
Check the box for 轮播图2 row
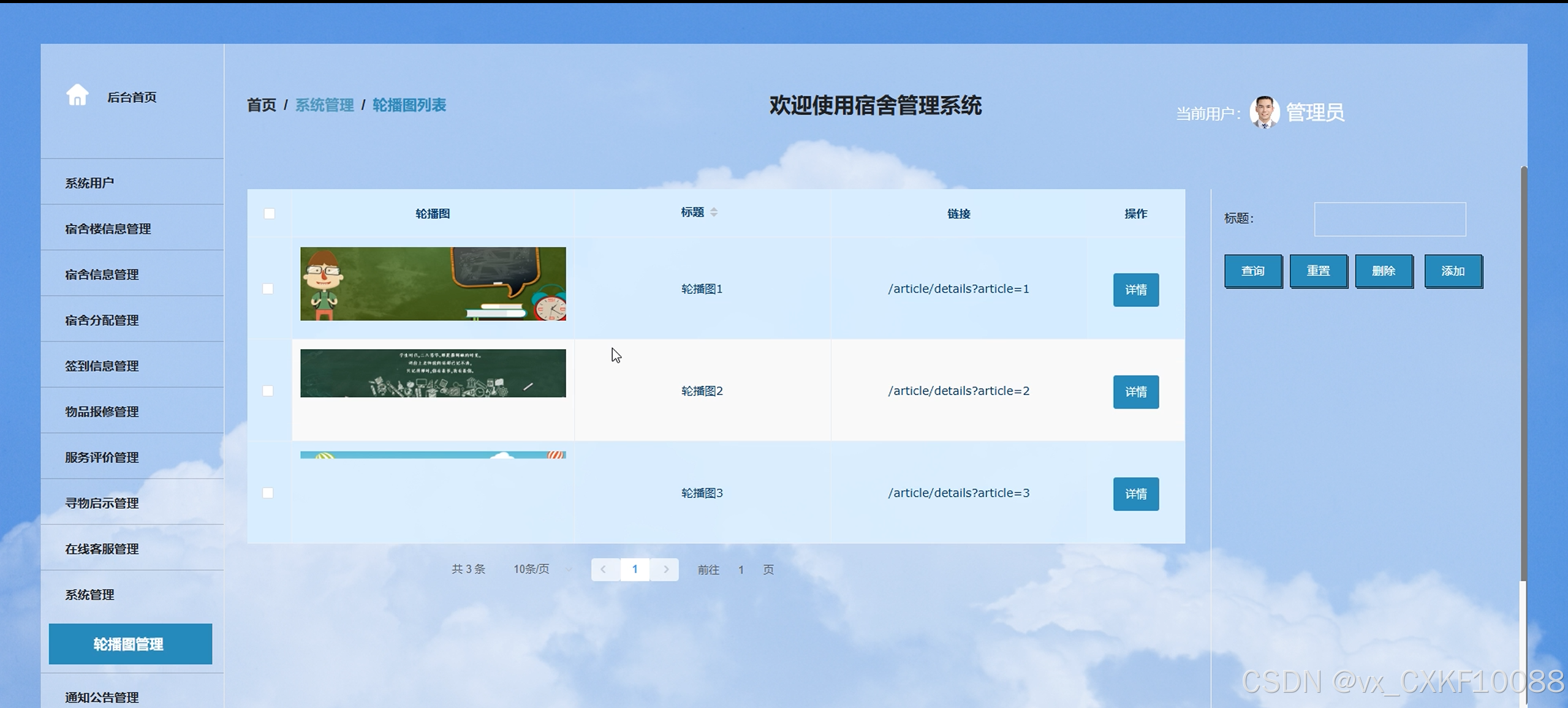pyautogui.click(x=268, y=391)
